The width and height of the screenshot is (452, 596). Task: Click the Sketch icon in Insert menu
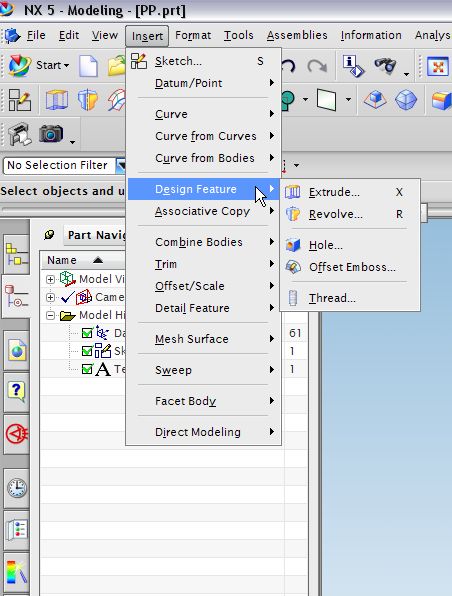(139, 61)
